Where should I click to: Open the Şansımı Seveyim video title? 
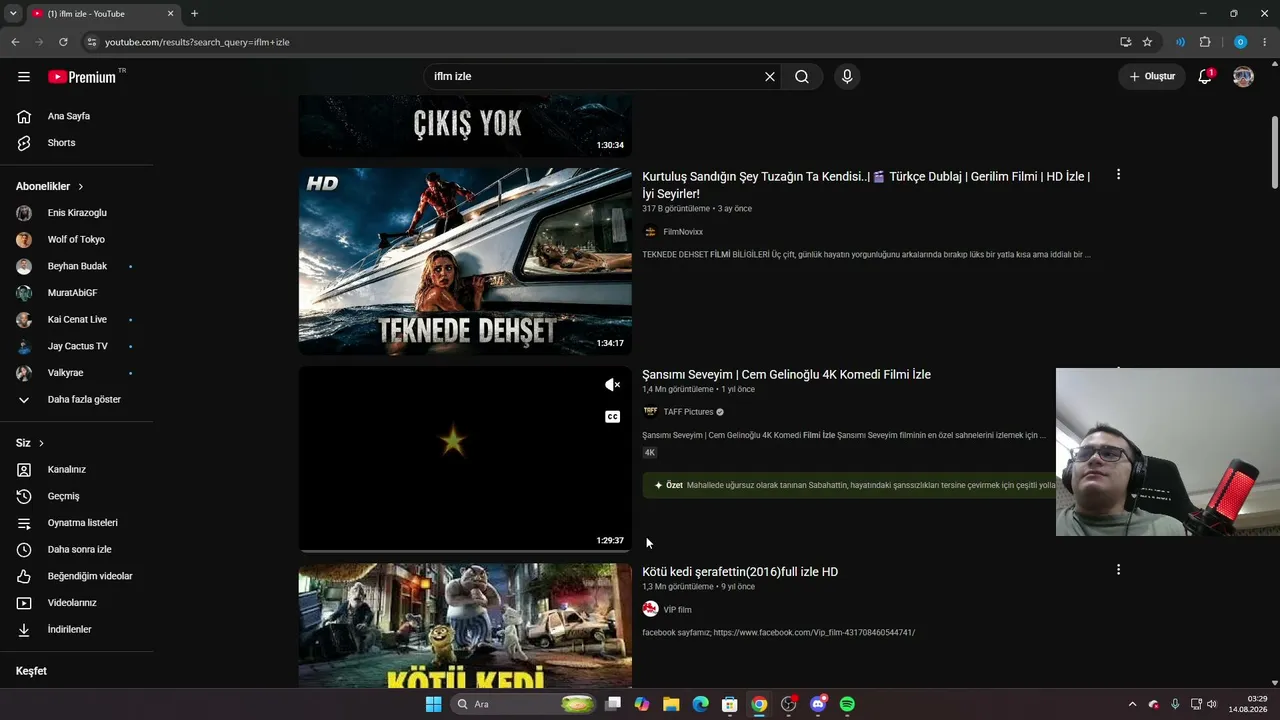pos(786,375)
